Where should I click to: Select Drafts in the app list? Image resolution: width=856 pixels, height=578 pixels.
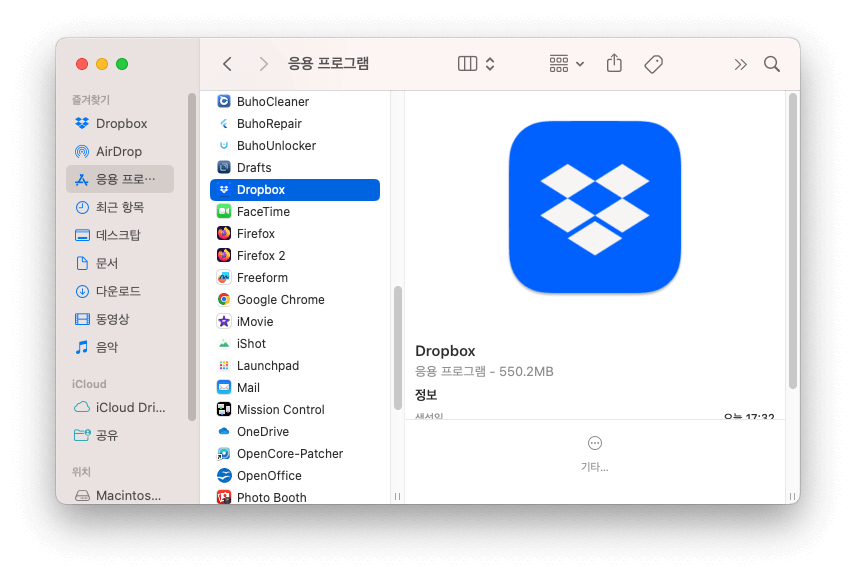(295, 168)
